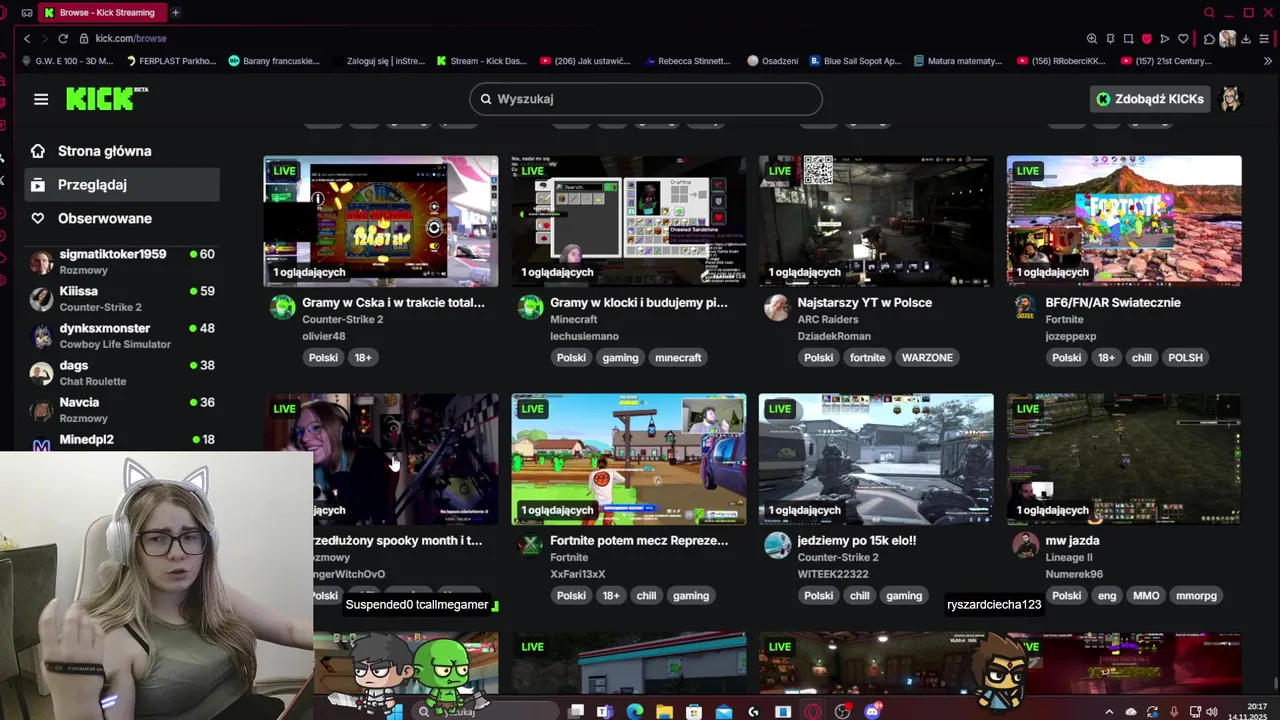Open the hamburger sidebar menu
Image resolution: width=1280 pixels, height=720 pixels.
click(41, 99)
